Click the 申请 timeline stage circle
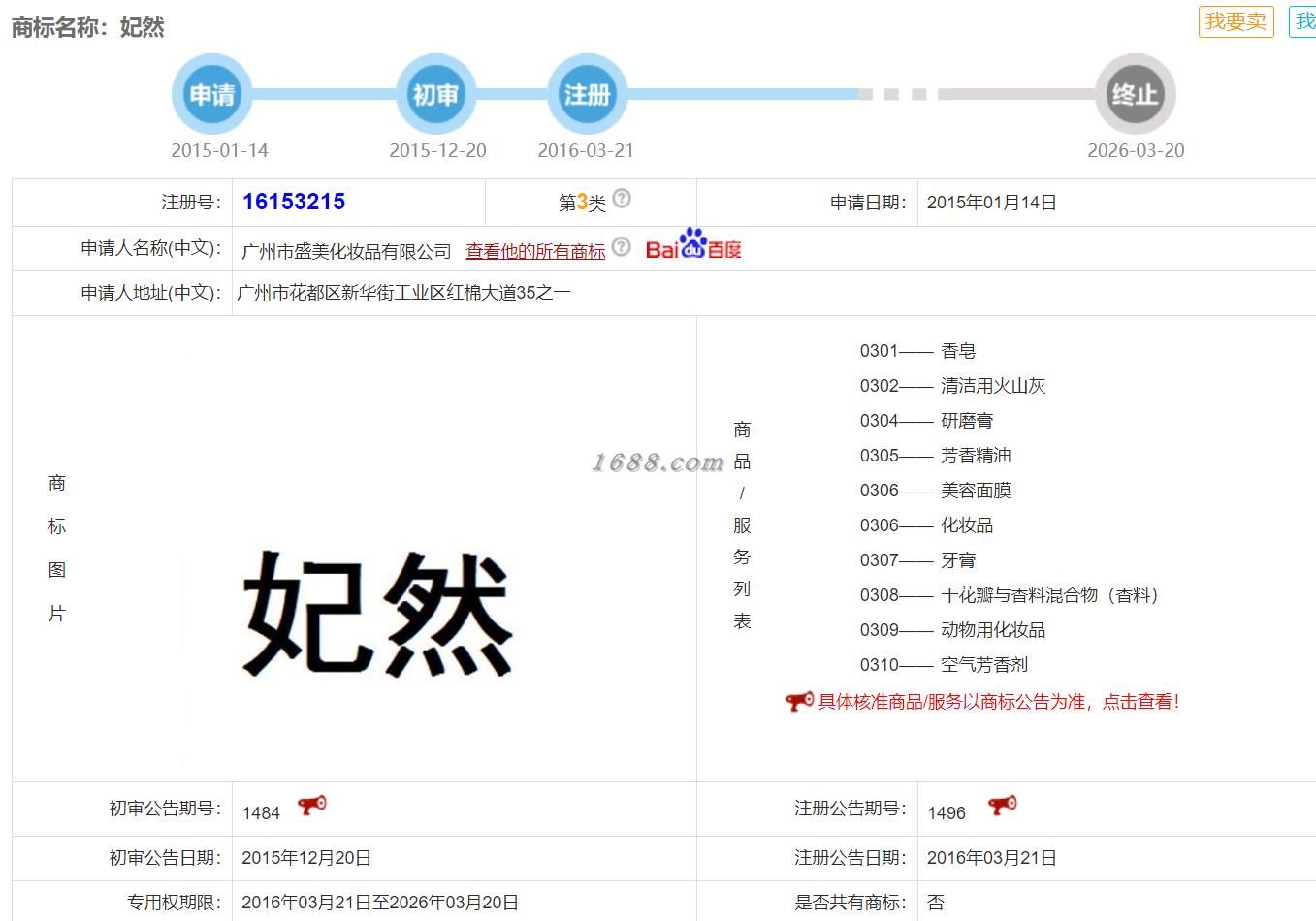The height and width of the screenshot is (921, 1316). tap(211, 94)
